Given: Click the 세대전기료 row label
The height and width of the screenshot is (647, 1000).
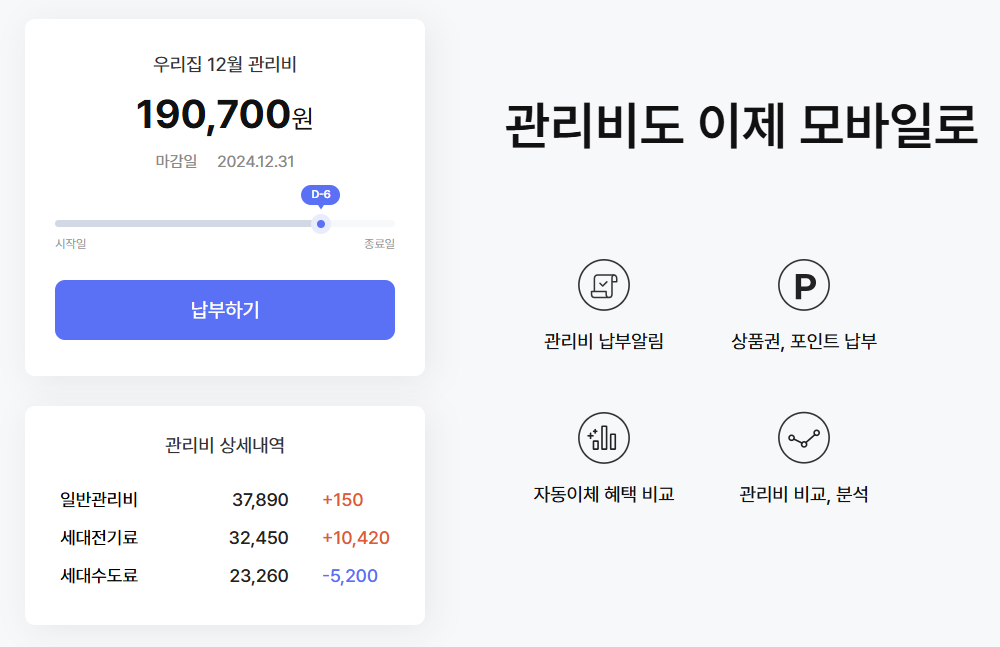Looking at the screenshot, I should [x=99, y=538].
